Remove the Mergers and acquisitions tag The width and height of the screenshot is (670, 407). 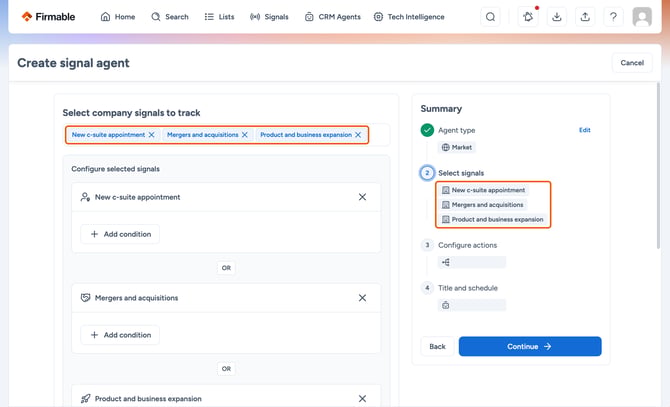pos(245,135)
